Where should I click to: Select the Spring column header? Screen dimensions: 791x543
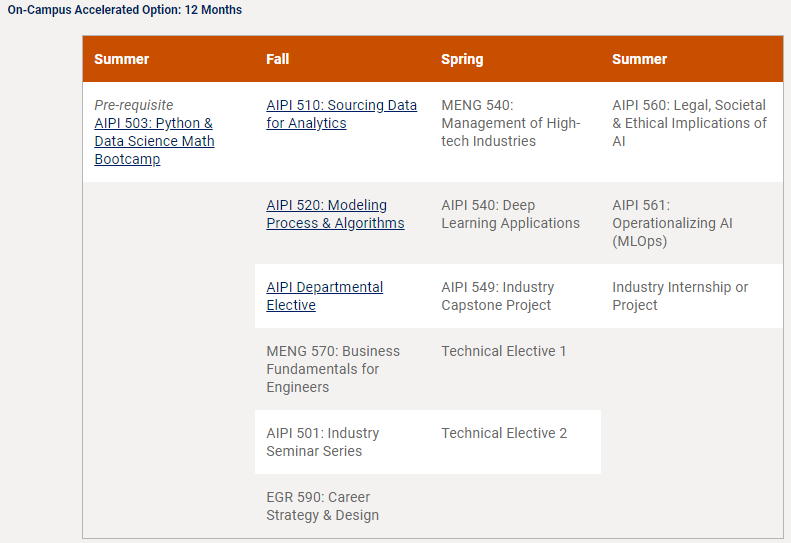pos(462,59)
